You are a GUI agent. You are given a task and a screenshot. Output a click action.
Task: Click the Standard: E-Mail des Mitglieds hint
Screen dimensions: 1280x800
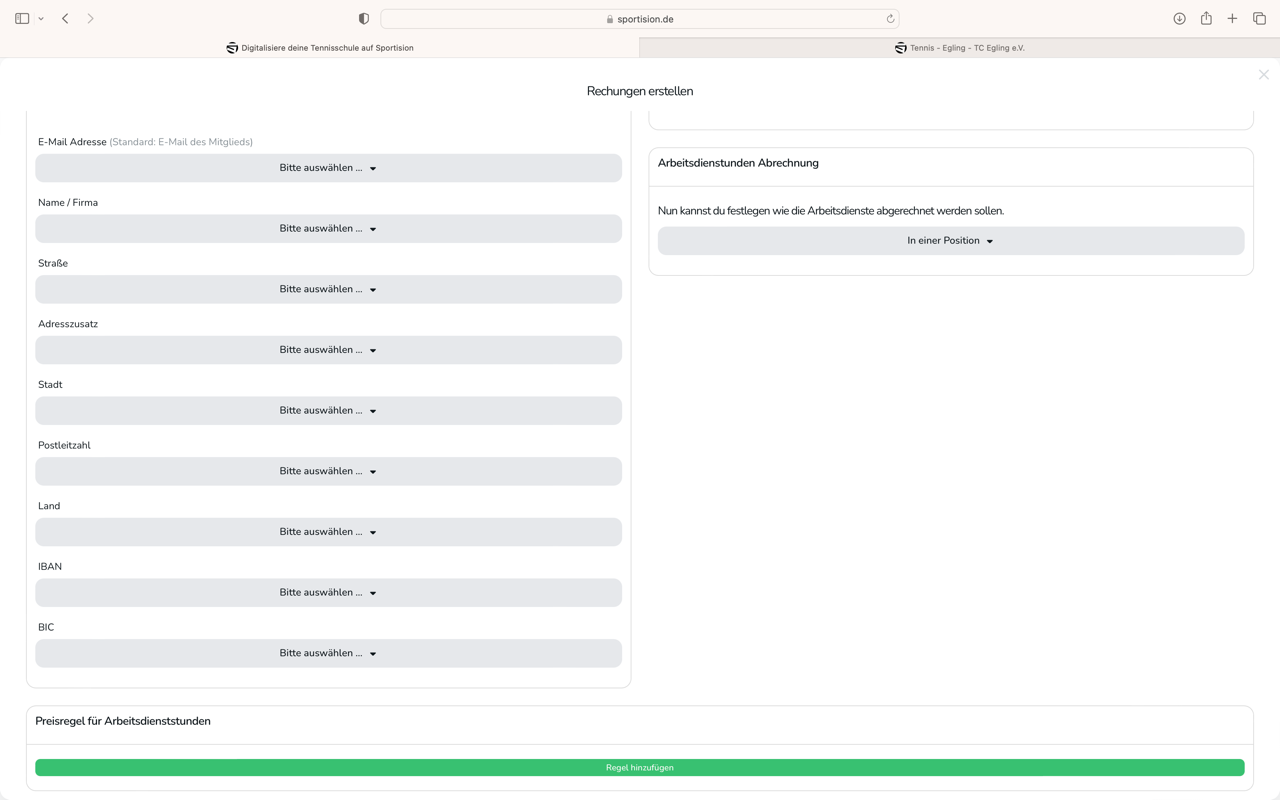click(181, 142)
